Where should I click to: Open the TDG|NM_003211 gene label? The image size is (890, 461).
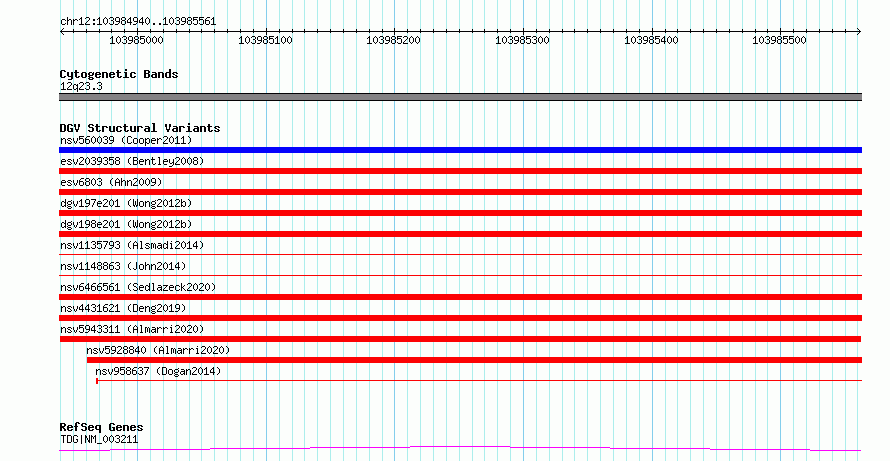click(99, 439)
